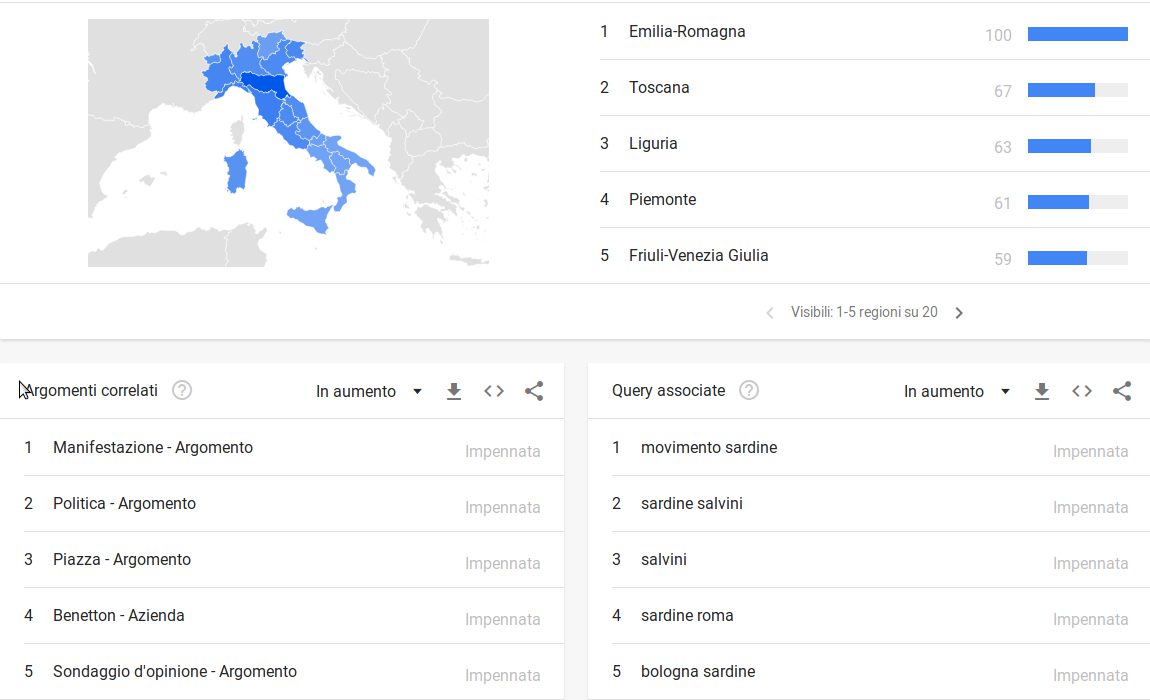
Task: Download the Argomenti correlati data as CSV
Action: [x=454, y=392]
